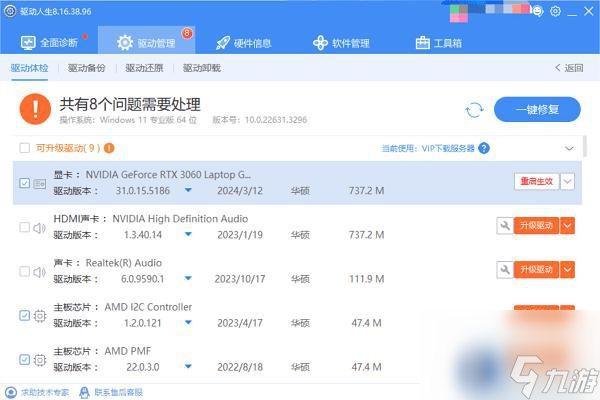This screenshot has height=400, width=600.
Task: Click chip icon of AMD PMF
Action: [40, 360]
